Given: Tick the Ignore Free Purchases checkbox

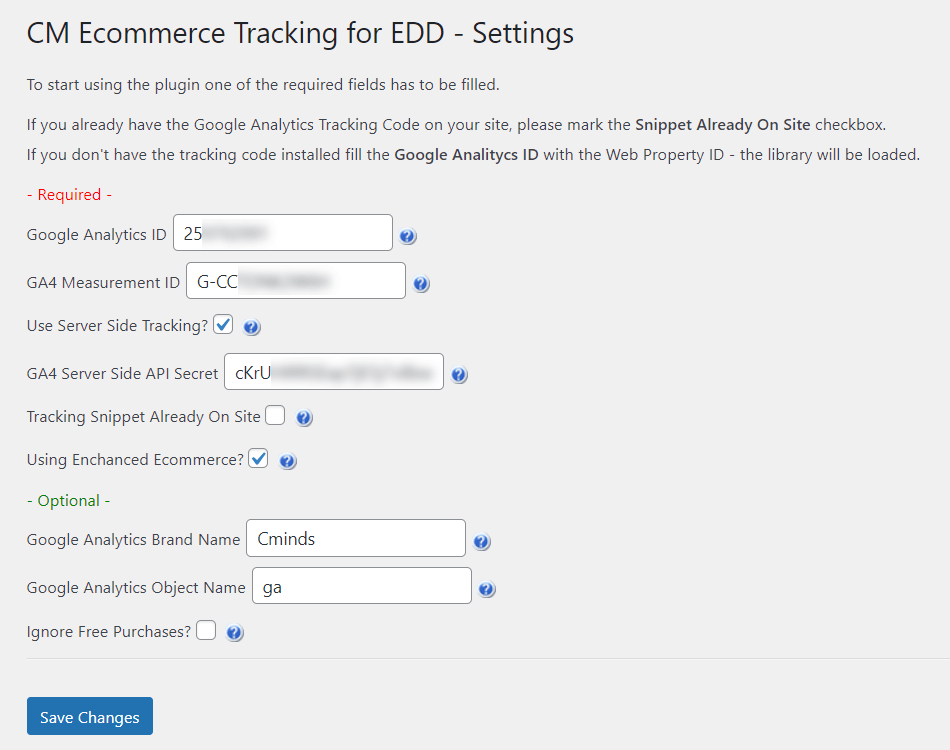Looking at the screenshot, I should pos(206,631).
